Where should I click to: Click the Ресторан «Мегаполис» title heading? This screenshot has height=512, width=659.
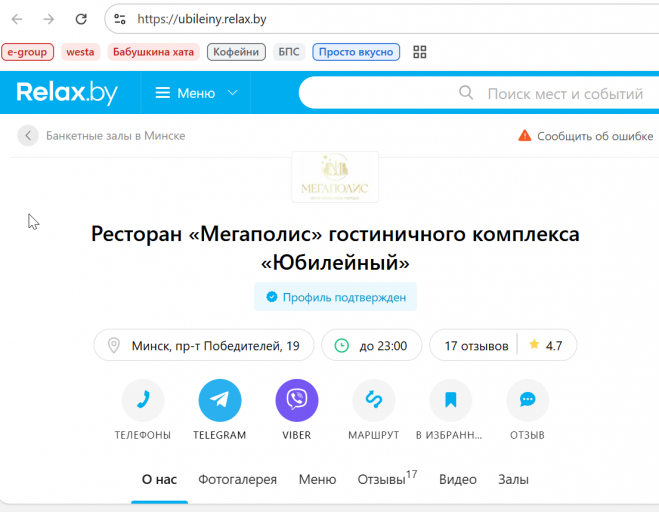click(x=335, y=248)
